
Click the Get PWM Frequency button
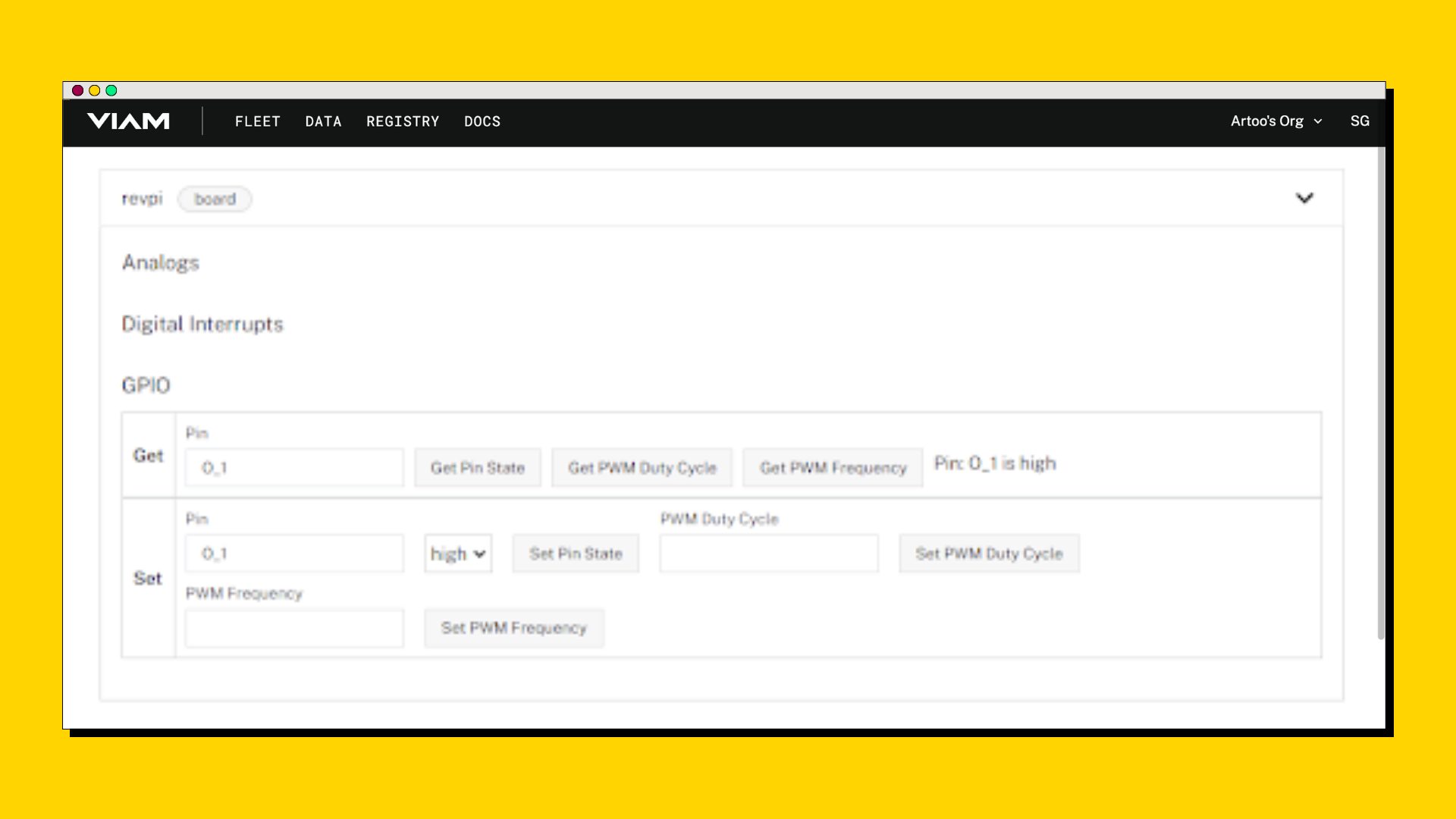pyautogui.click(x=831, y=467)
